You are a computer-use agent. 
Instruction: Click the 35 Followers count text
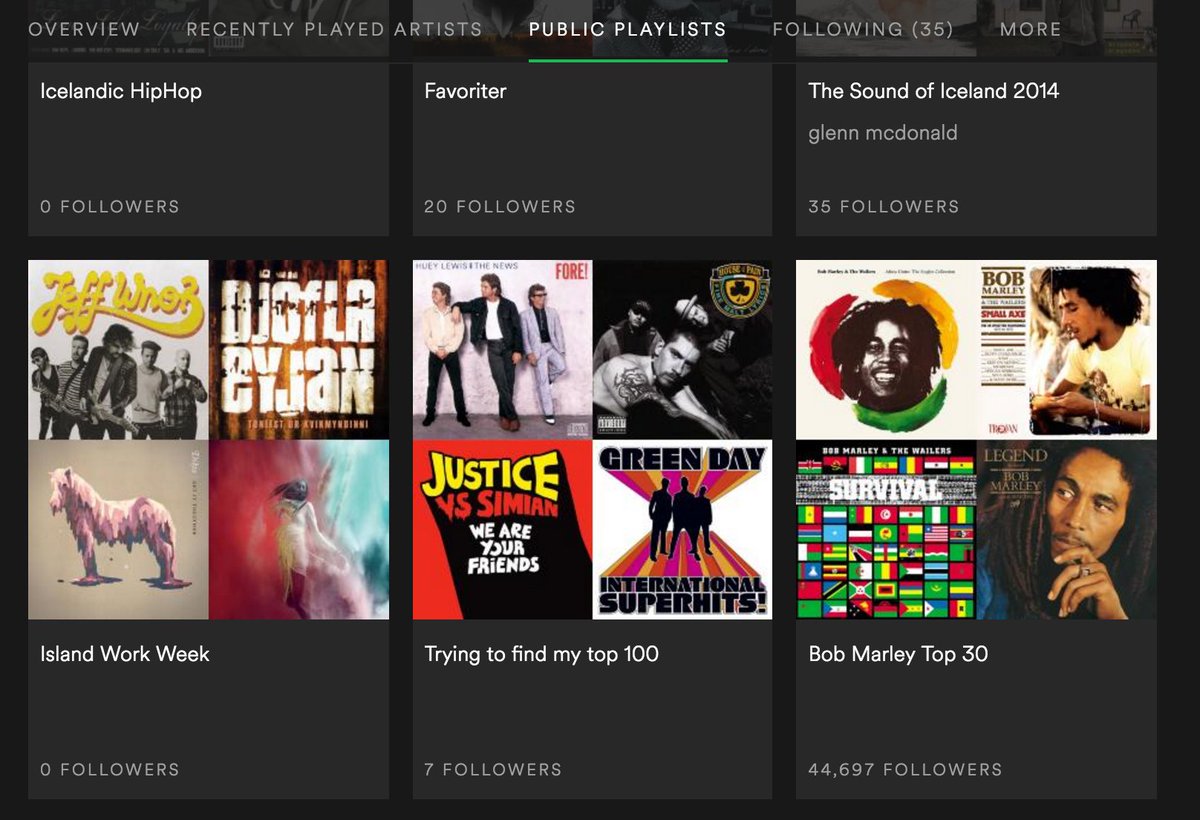884,207
